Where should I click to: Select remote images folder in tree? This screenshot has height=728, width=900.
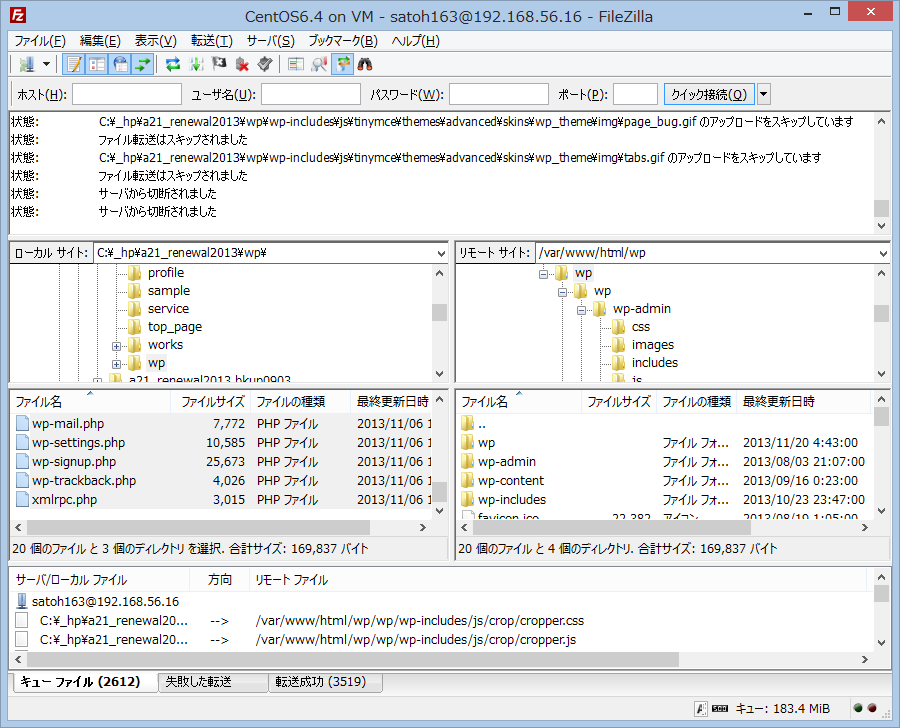653,344
